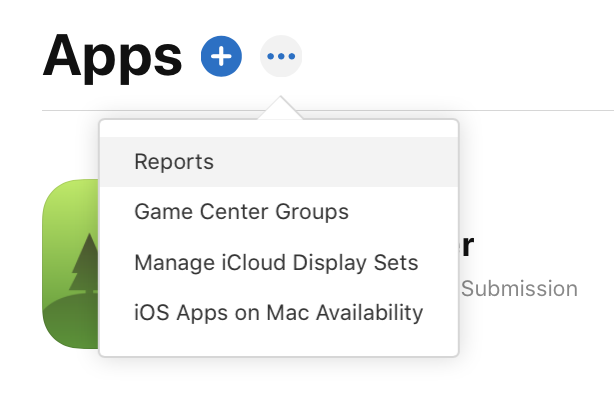The image size is (614, 406).
Task: Click the blue plus button to add app
Action: click(221, 56)
